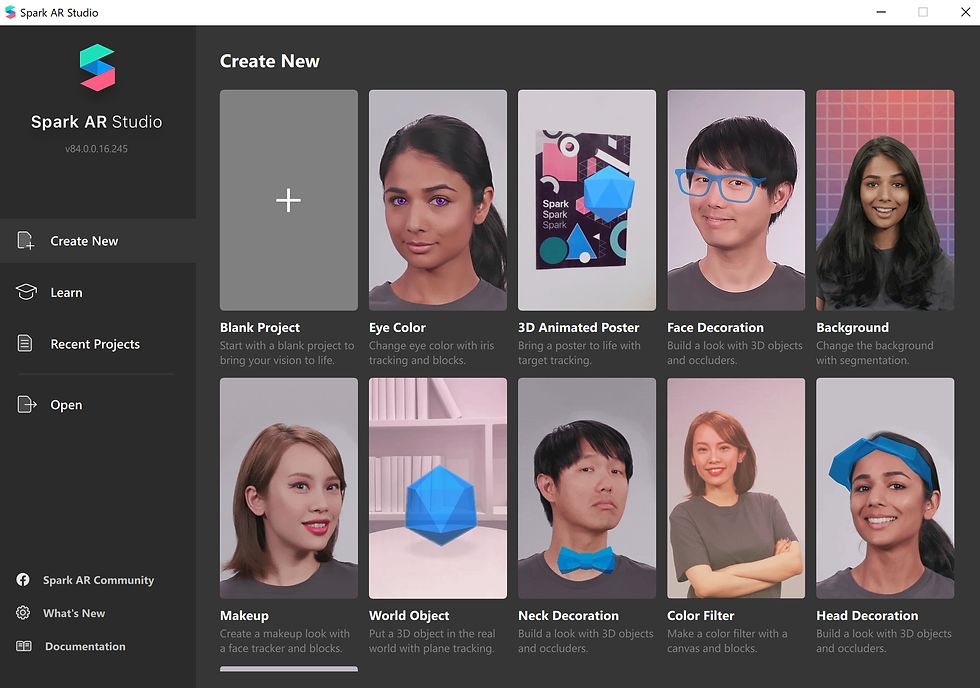Click the Create New page icon in sidebar
Viewport: 980px width, 688px height.
click(26, 241)
